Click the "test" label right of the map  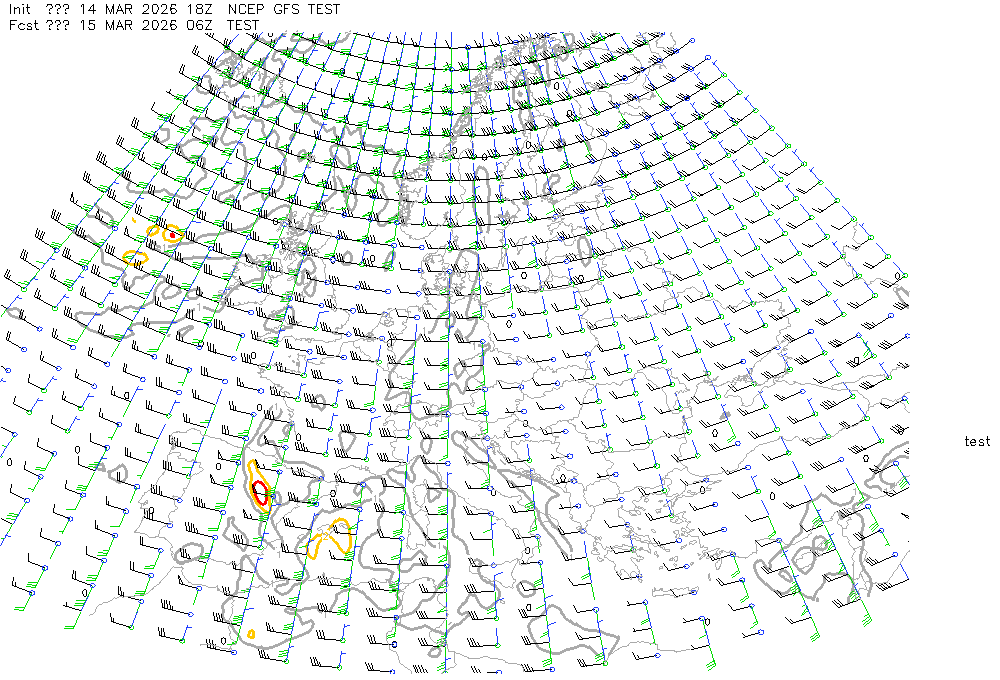tap(977, 441)
